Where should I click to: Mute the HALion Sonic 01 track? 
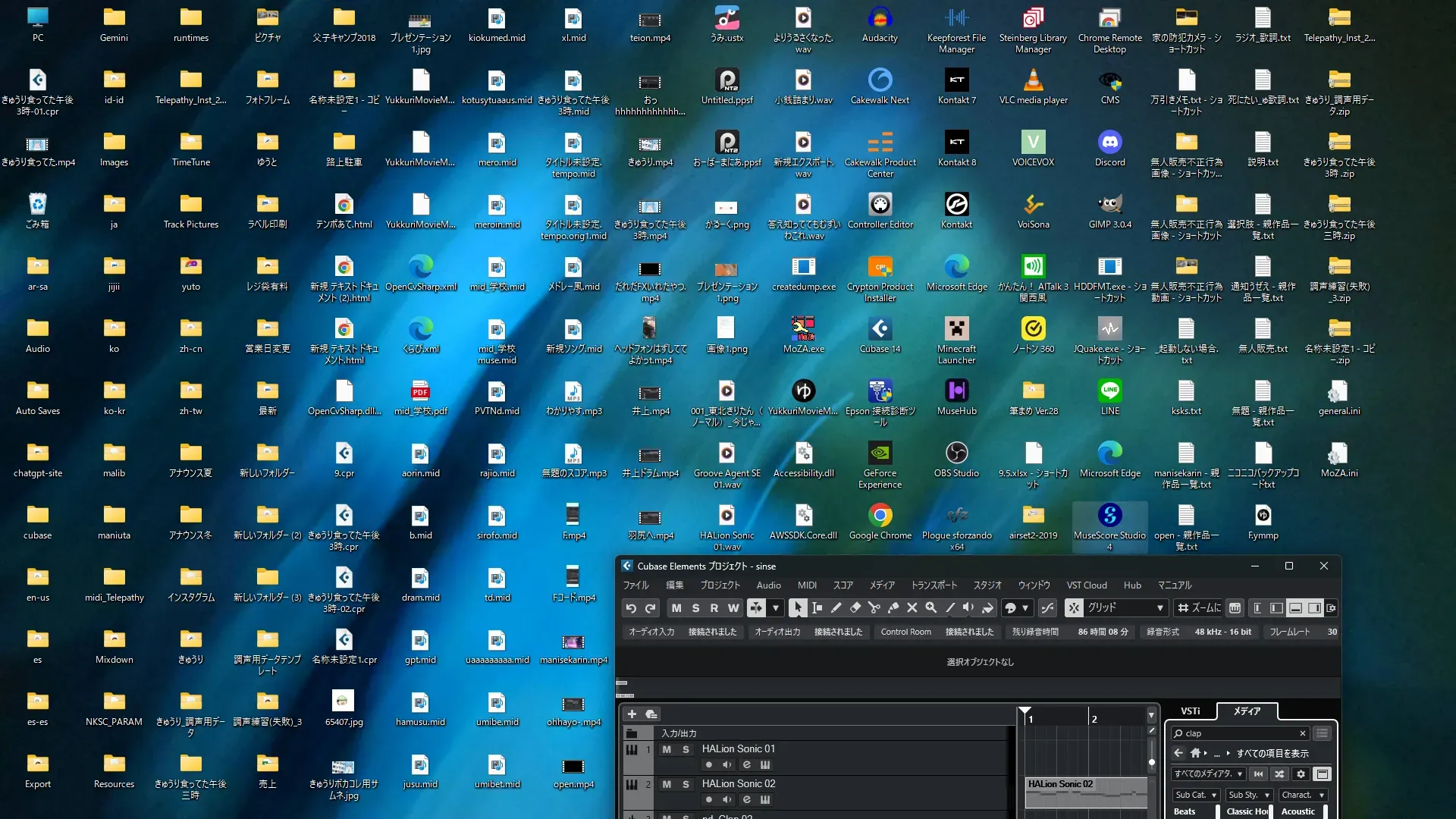(x=667, y=749)
